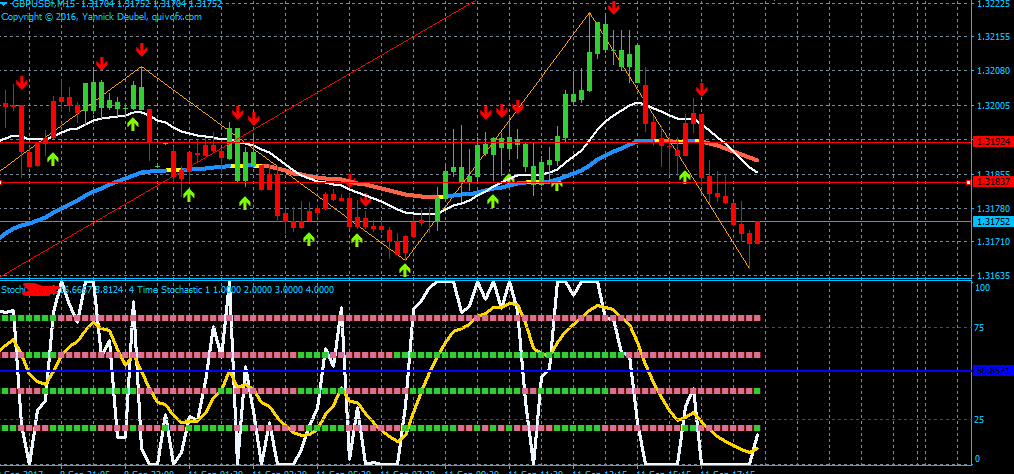Click the 1.31710 value on price axis

992,242
